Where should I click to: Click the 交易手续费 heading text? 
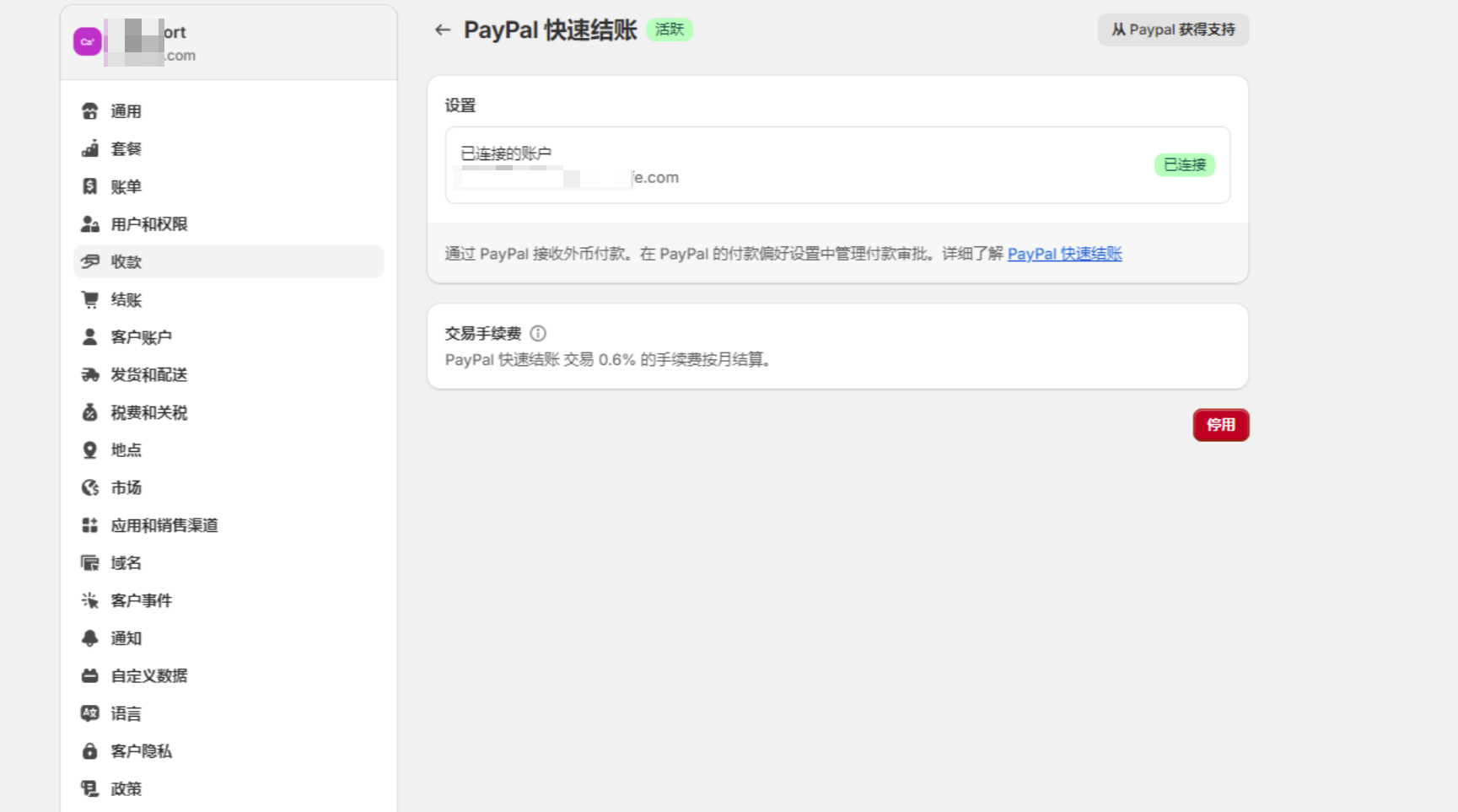483,333
